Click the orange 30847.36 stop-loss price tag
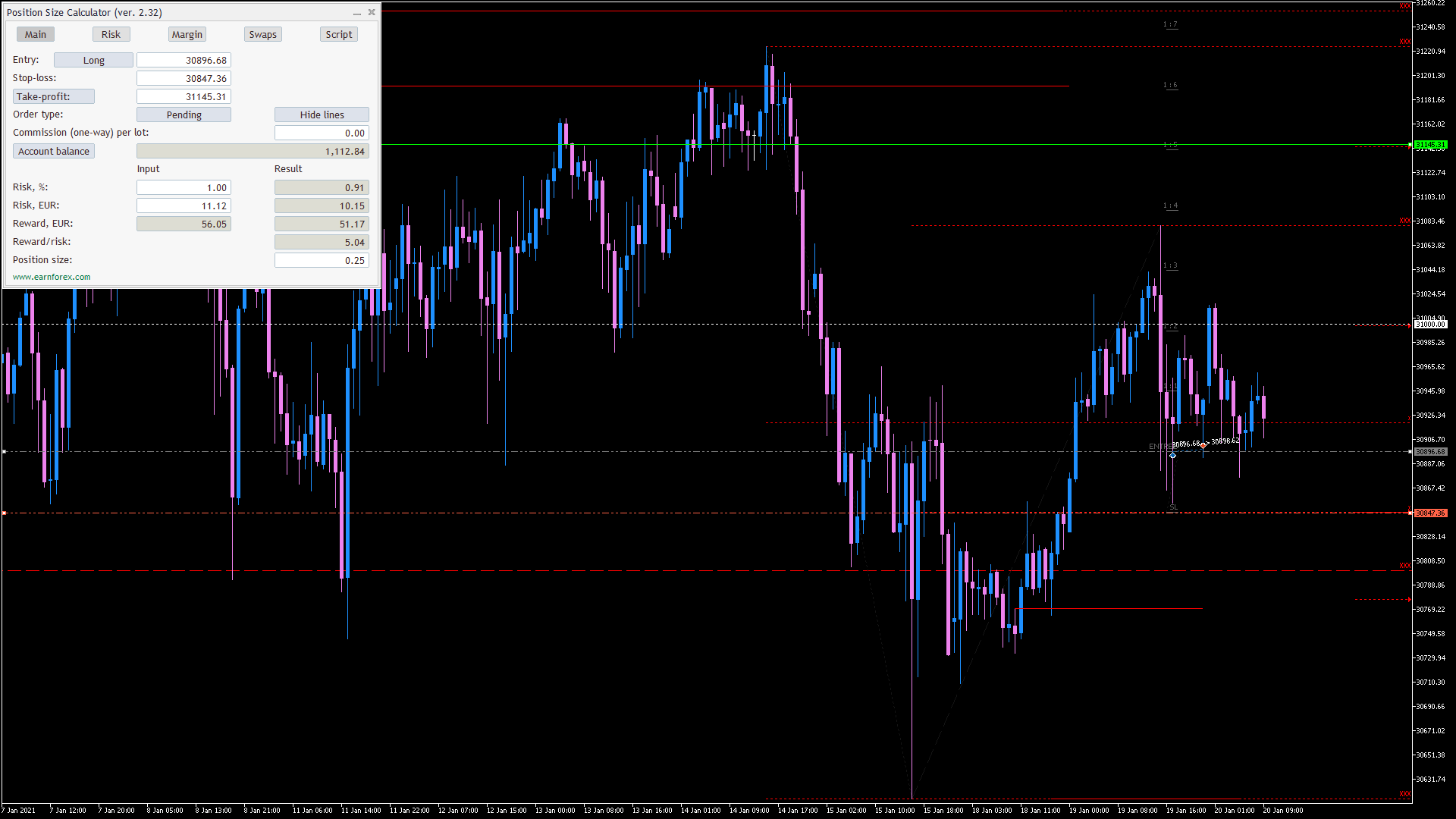The height and width of the screenshot is (819, 1456). pyautogui.click(x=1430, y=513)
